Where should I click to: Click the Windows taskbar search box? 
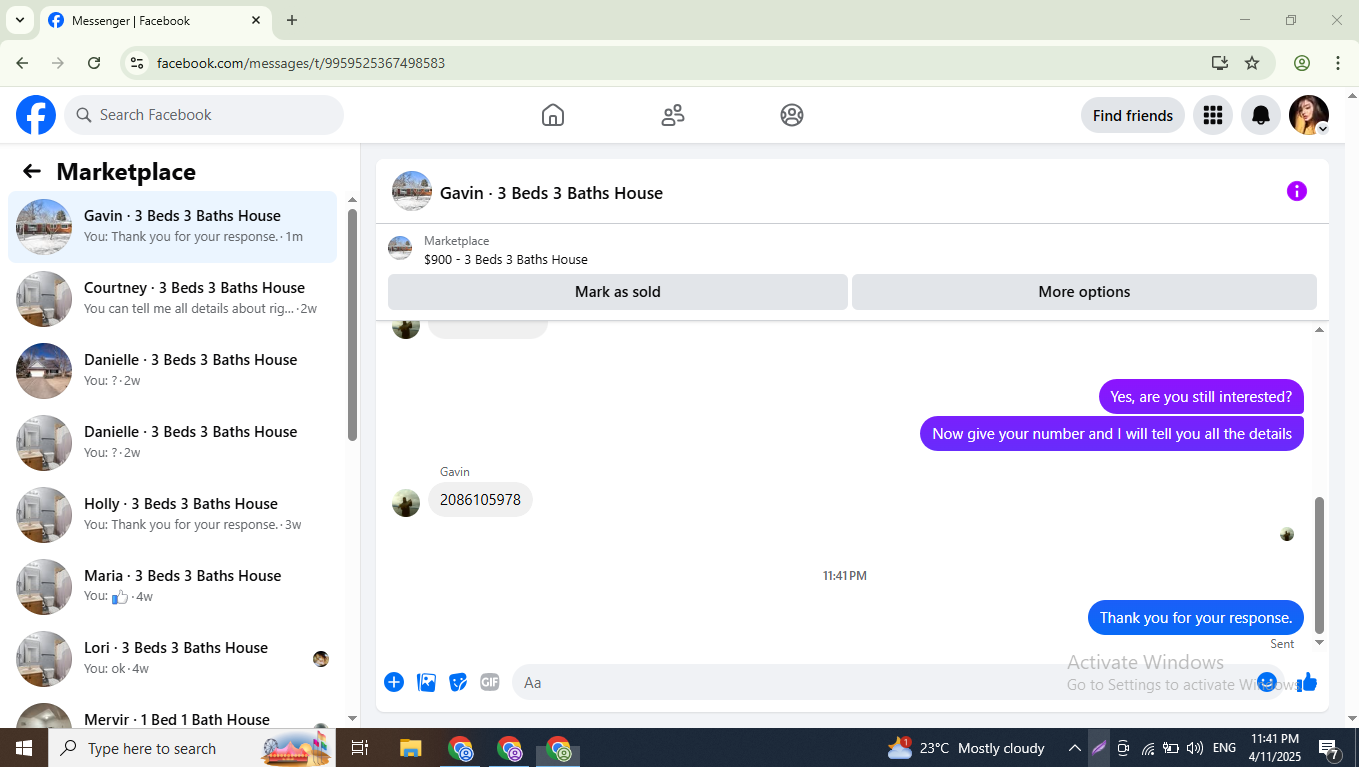pyautogui.click(x=192, y=748)
